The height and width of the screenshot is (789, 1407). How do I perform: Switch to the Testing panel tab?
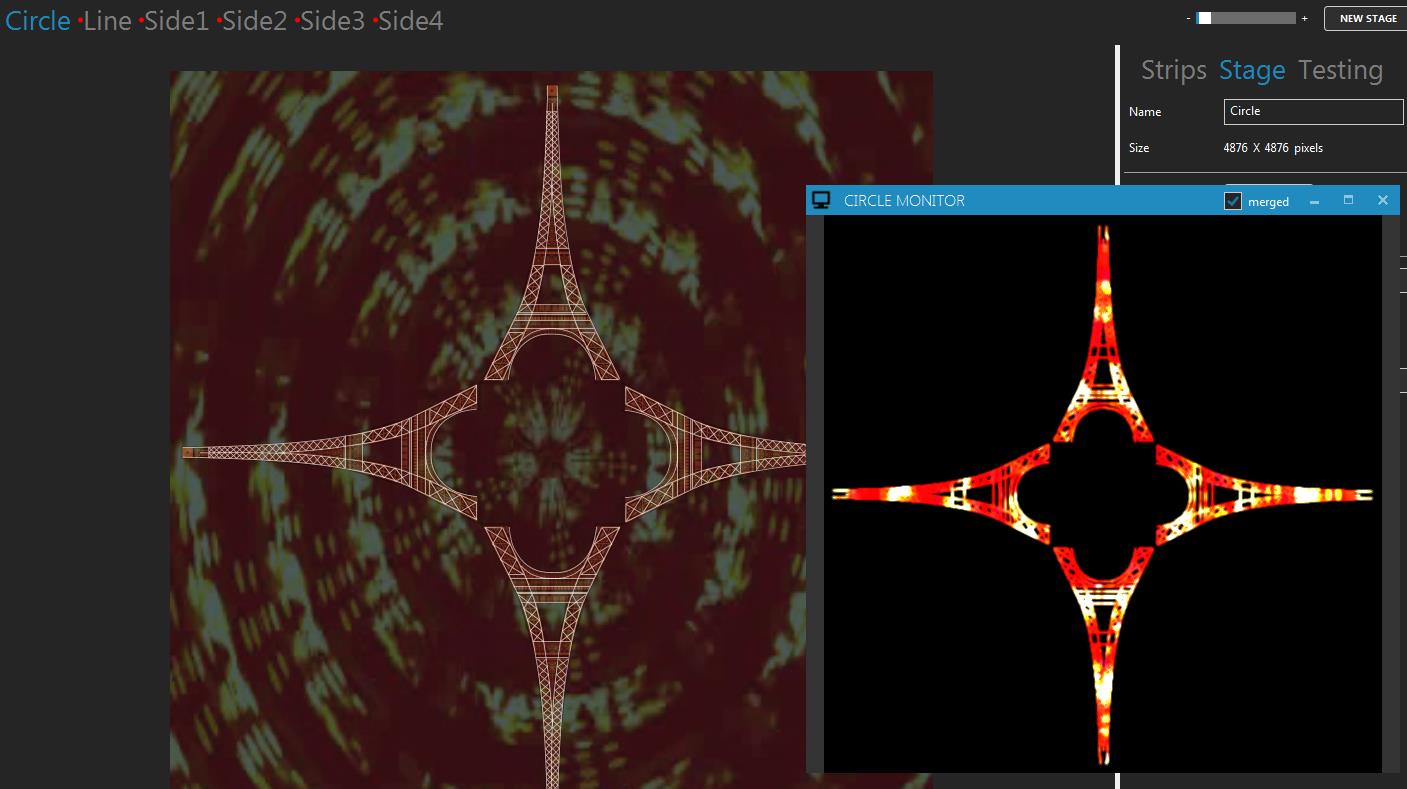1340,70
